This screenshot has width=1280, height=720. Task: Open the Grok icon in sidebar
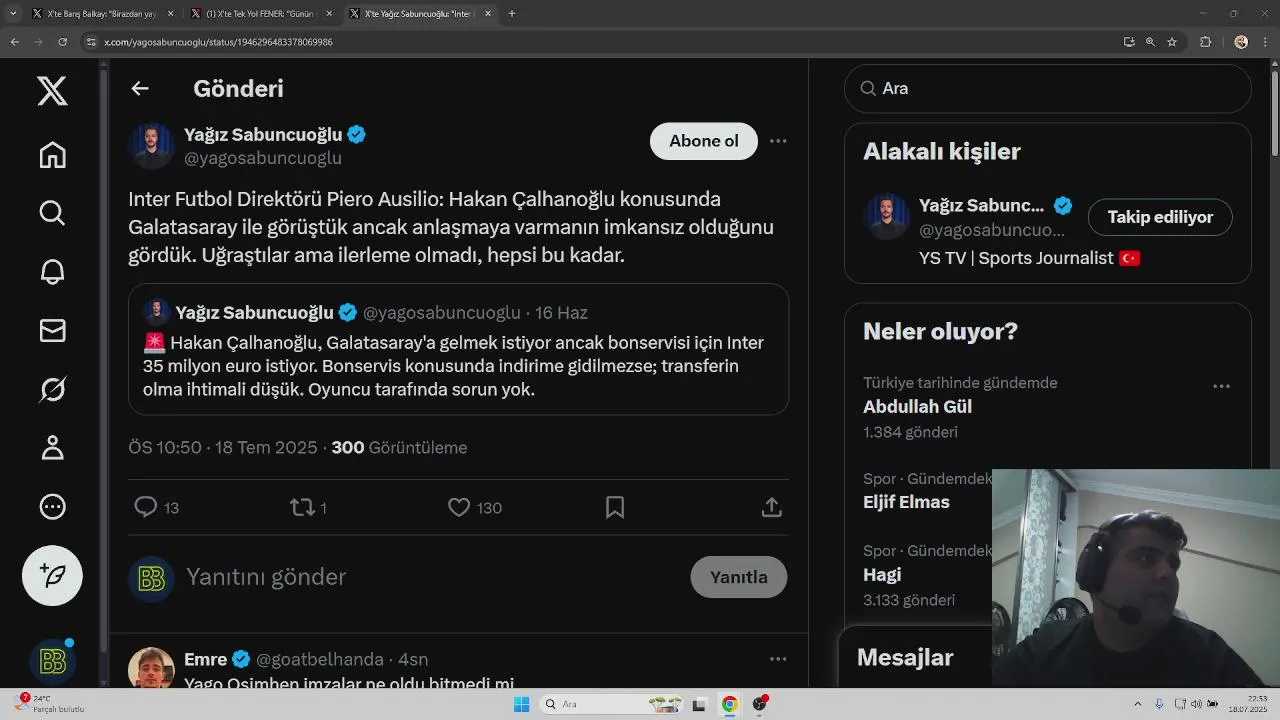52,389
